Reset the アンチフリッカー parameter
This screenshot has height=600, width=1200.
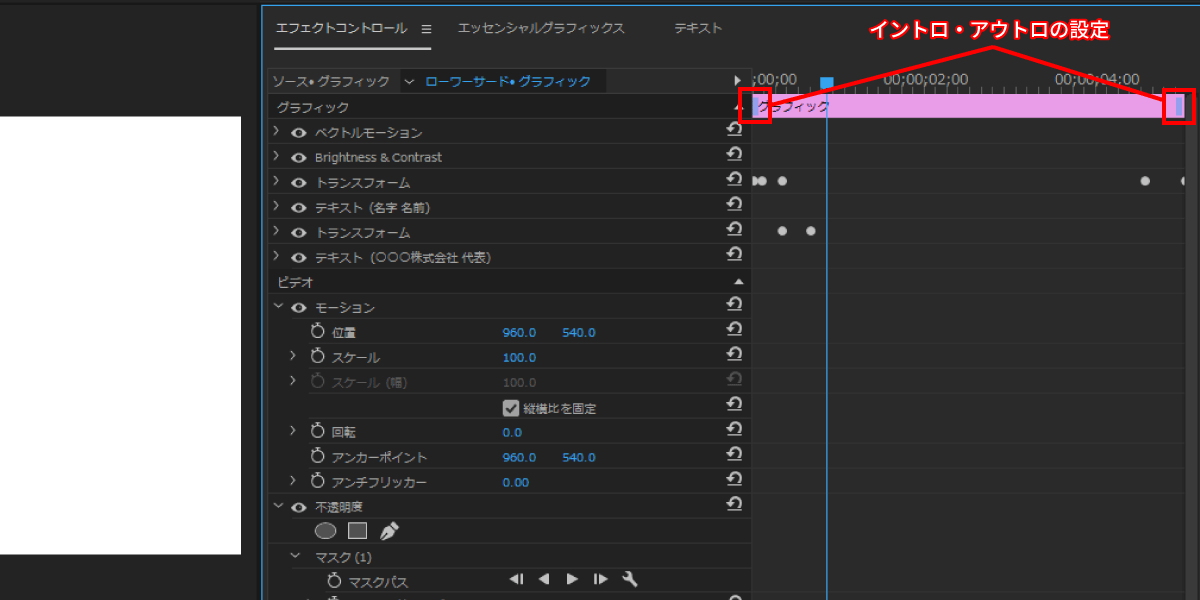click(734, 480)
